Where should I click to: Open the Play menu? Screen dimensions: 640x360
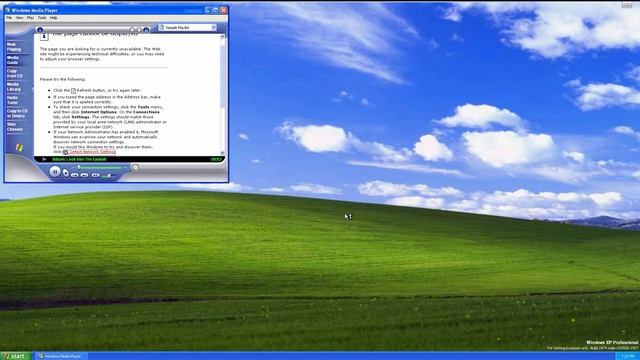(x=30, y=18)
